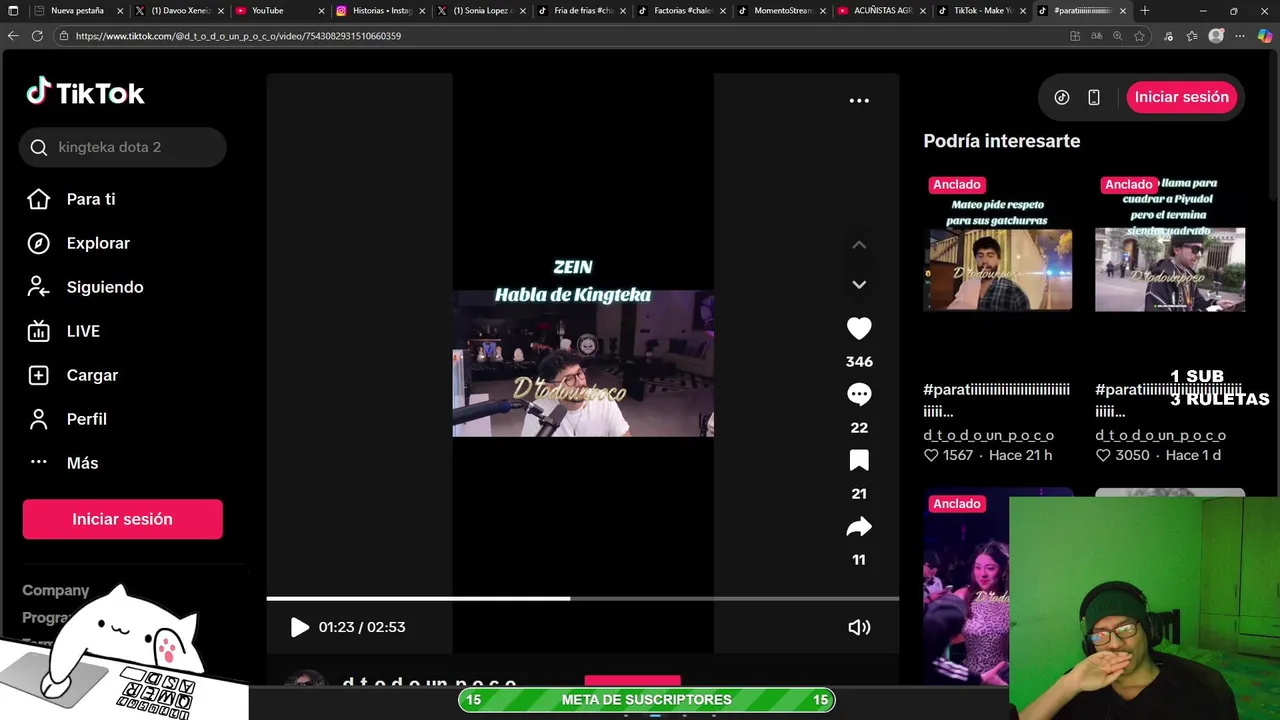The image size is (1280, 720).
Task: Click the music extension icon
Action: [1168, 36]
